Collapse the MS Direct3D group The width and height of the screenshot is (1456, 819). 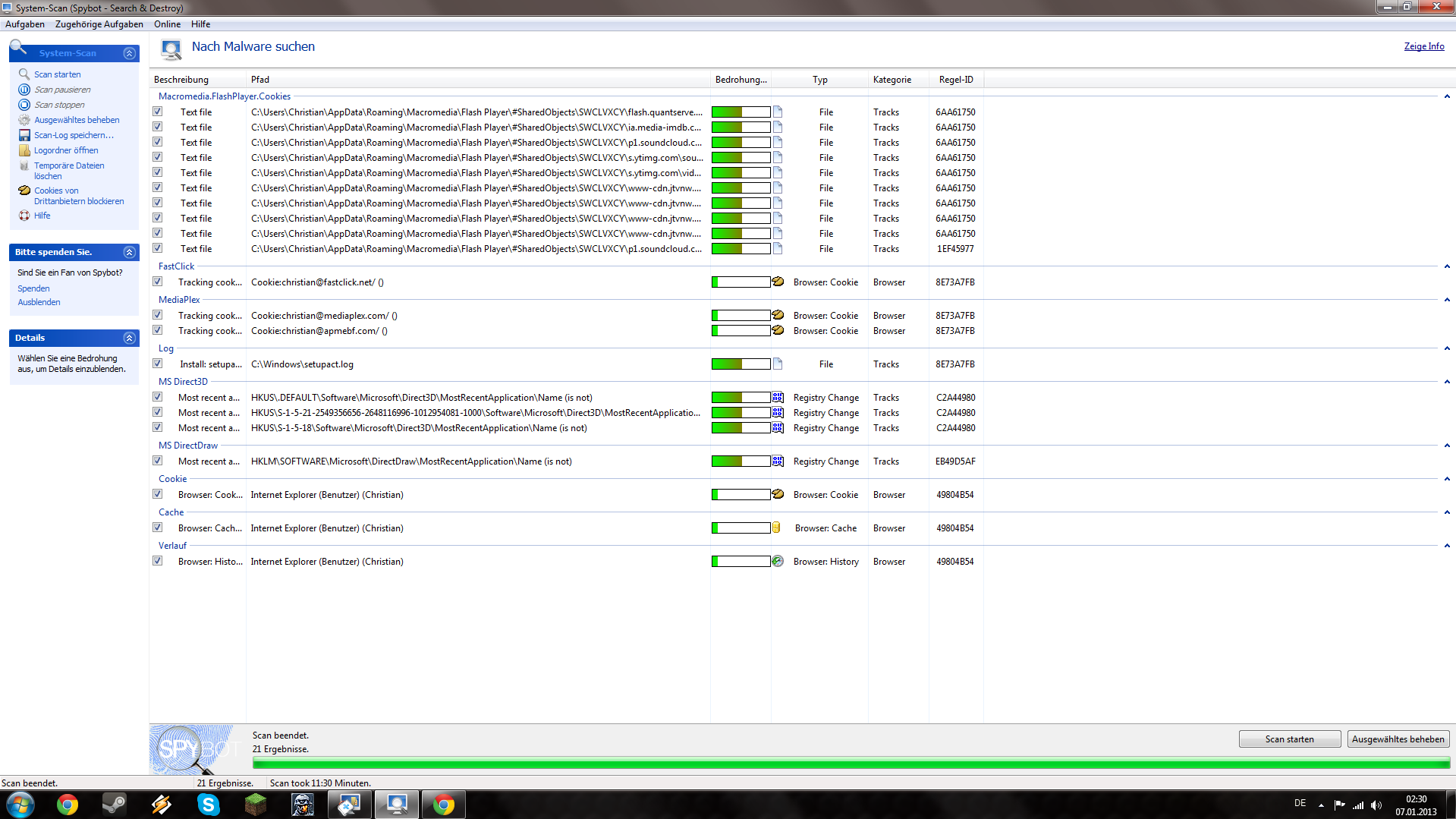click(x=1447, y=382)
